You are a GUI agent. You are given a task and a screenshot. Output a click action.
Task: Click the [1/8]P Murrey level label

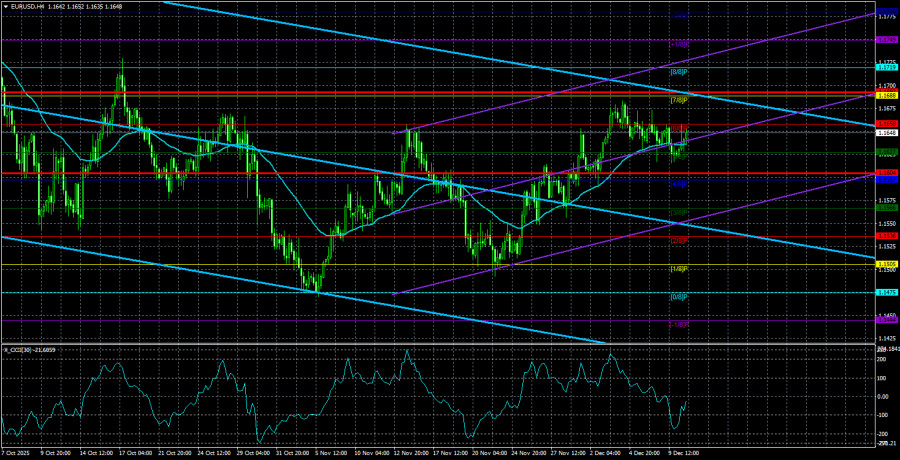tap(679, 269)
